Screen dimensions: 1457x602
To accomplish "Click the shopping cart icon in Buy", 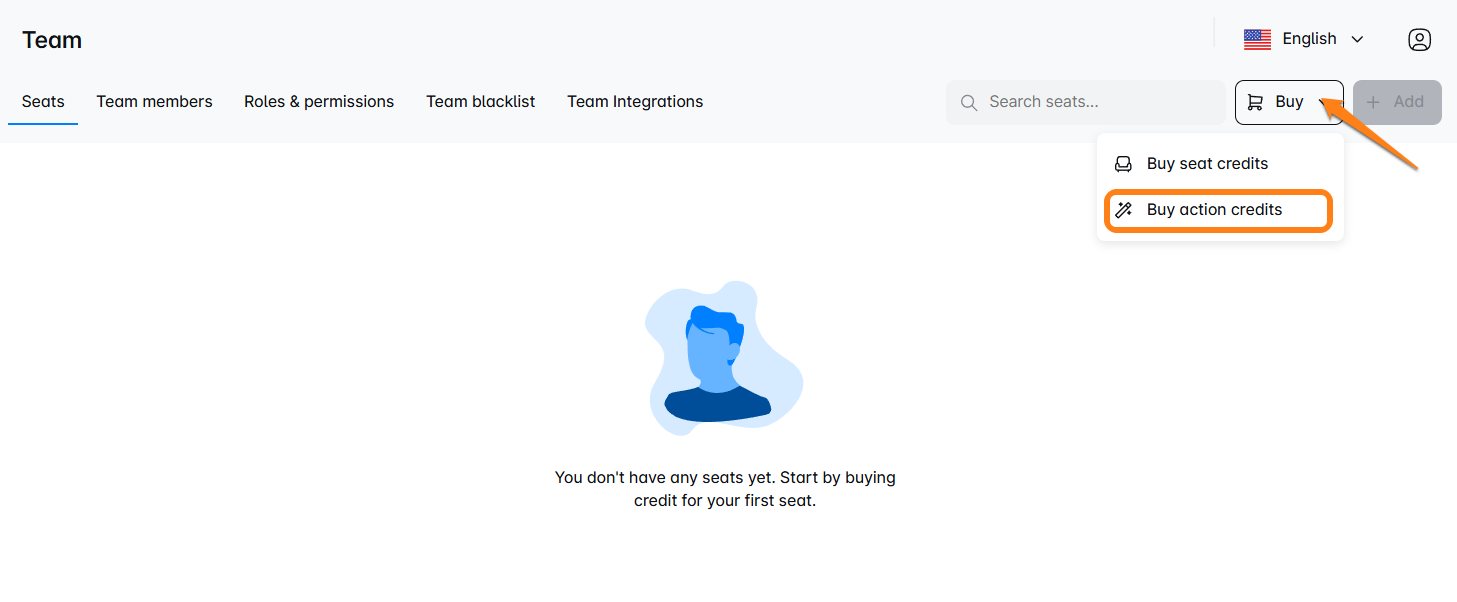I will coord(1255,102).
